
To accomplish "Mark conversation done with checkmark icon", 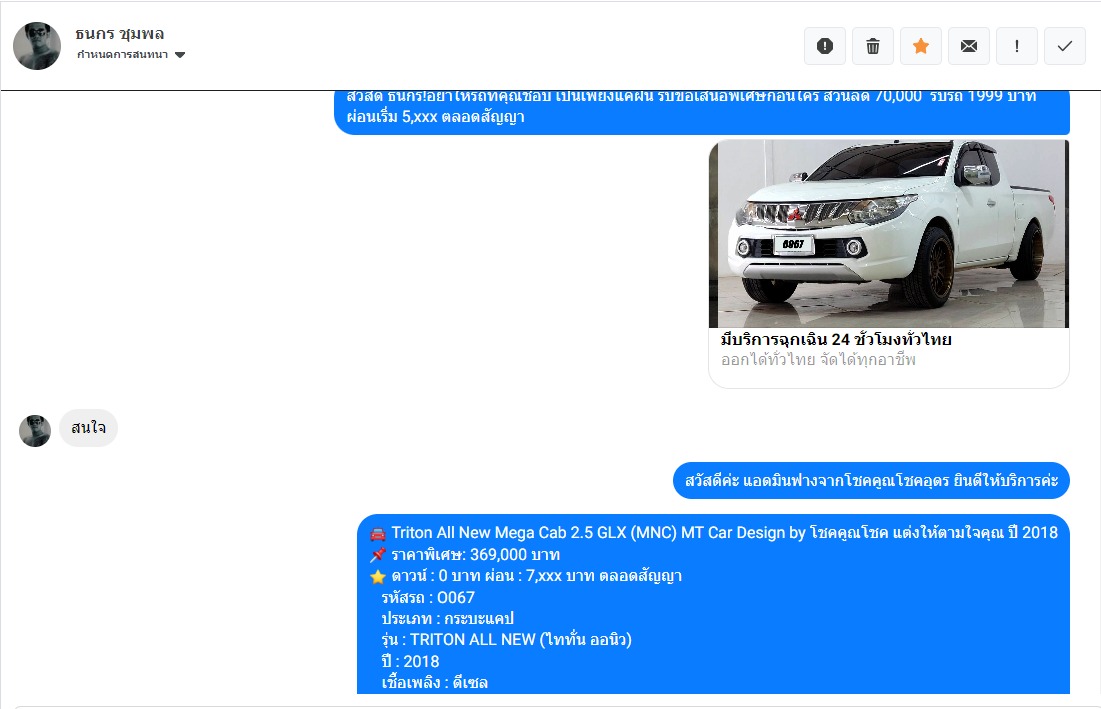I will click(1064, 46).
